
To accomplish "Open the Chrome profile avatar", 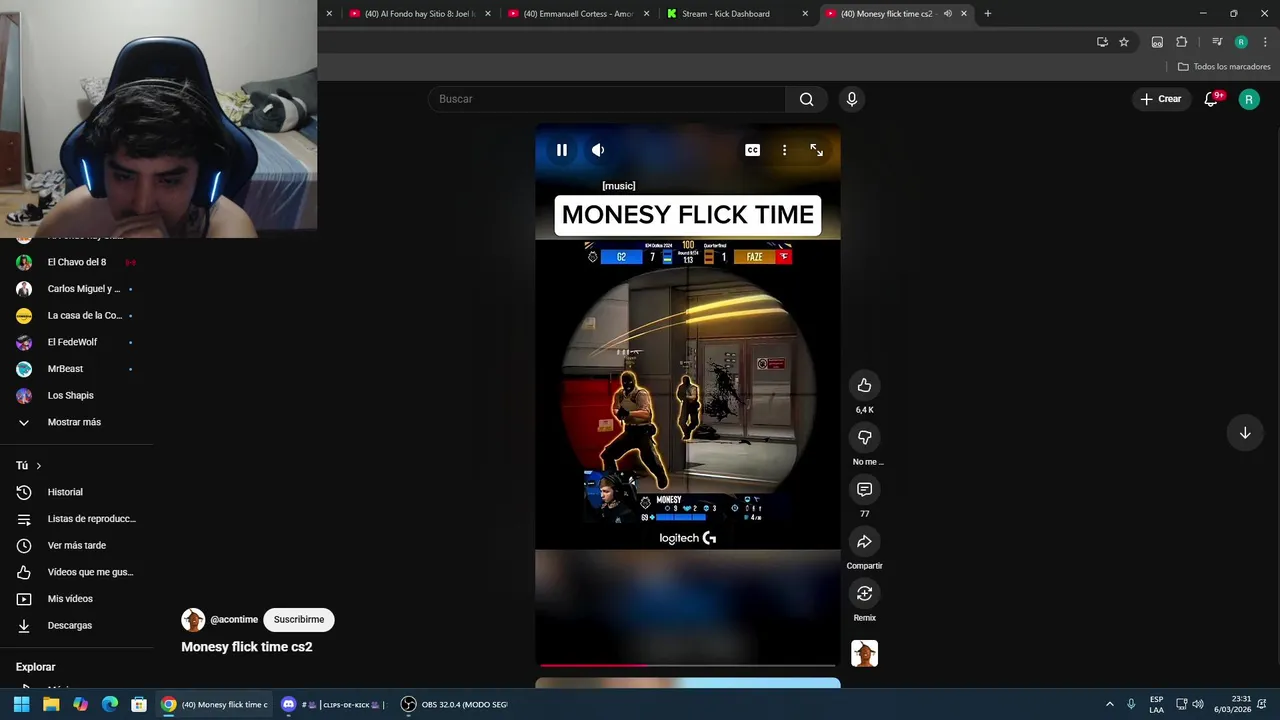I will coord(1241,42).
